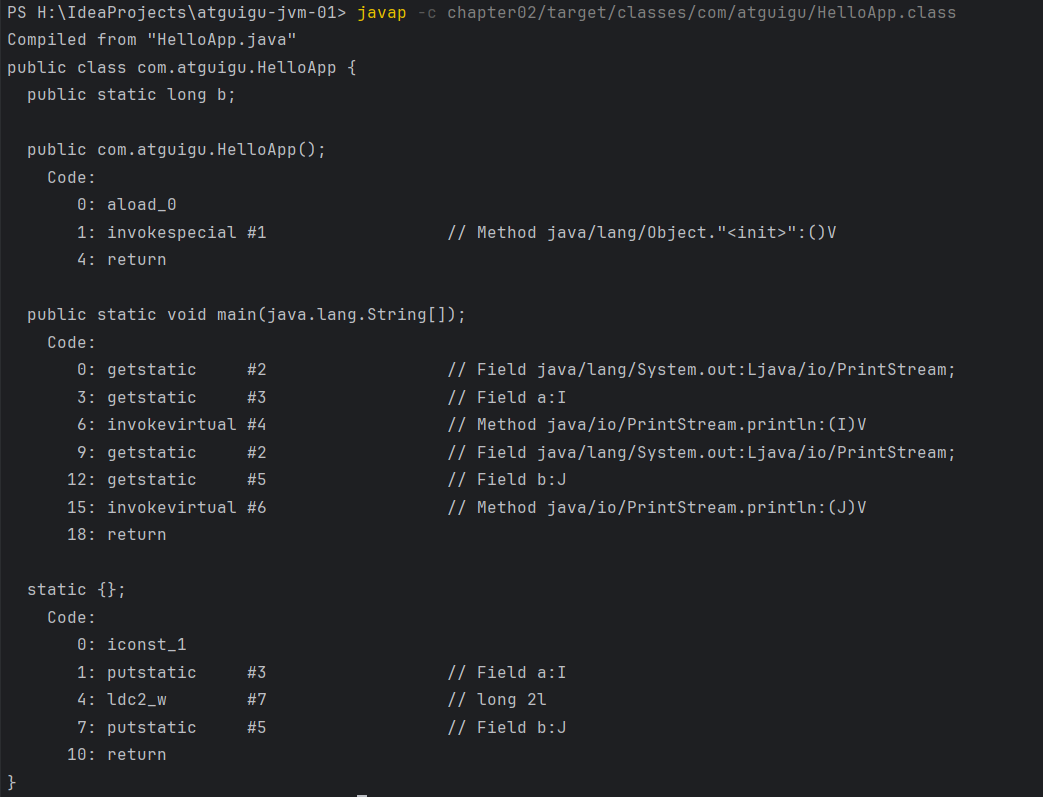Click the iconst_1 instruction
Viewport: 1043px width, 797px height.
pyautogui.click(x=146, y=645)
